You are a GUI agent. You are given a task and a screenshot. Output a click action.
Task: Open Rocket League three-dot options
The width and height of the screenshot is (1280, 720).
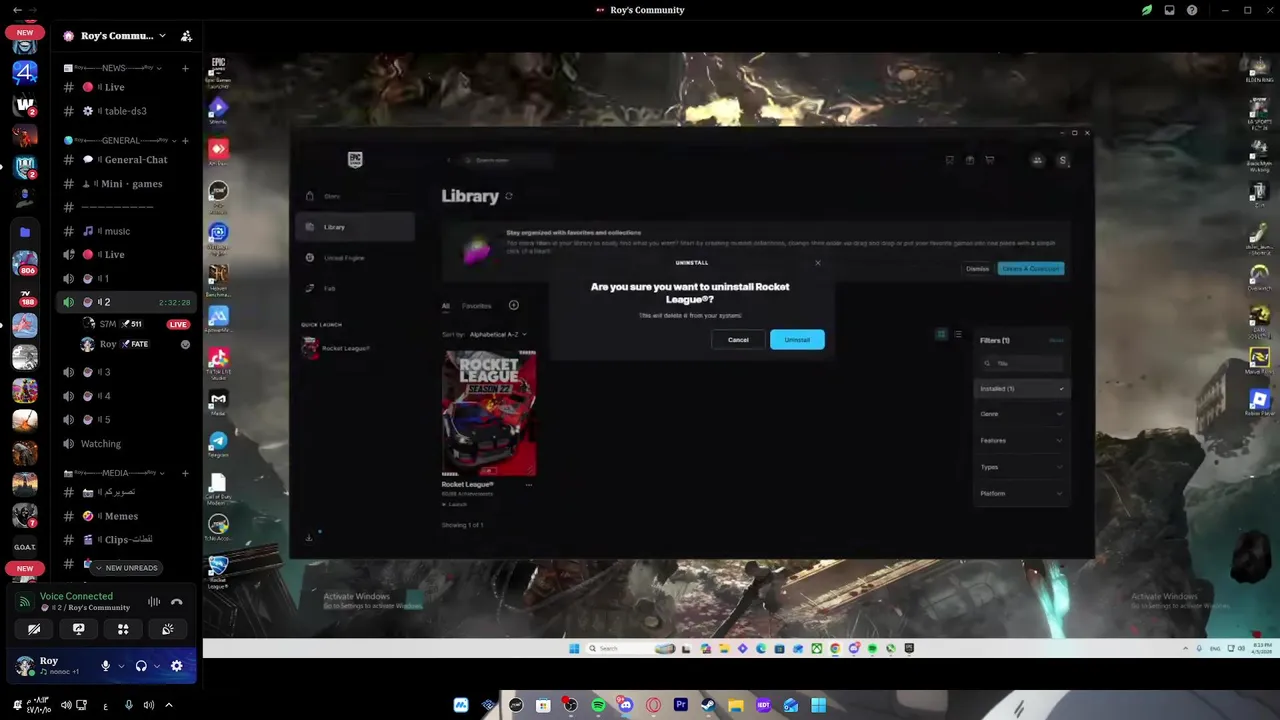[x=529, y=485]
